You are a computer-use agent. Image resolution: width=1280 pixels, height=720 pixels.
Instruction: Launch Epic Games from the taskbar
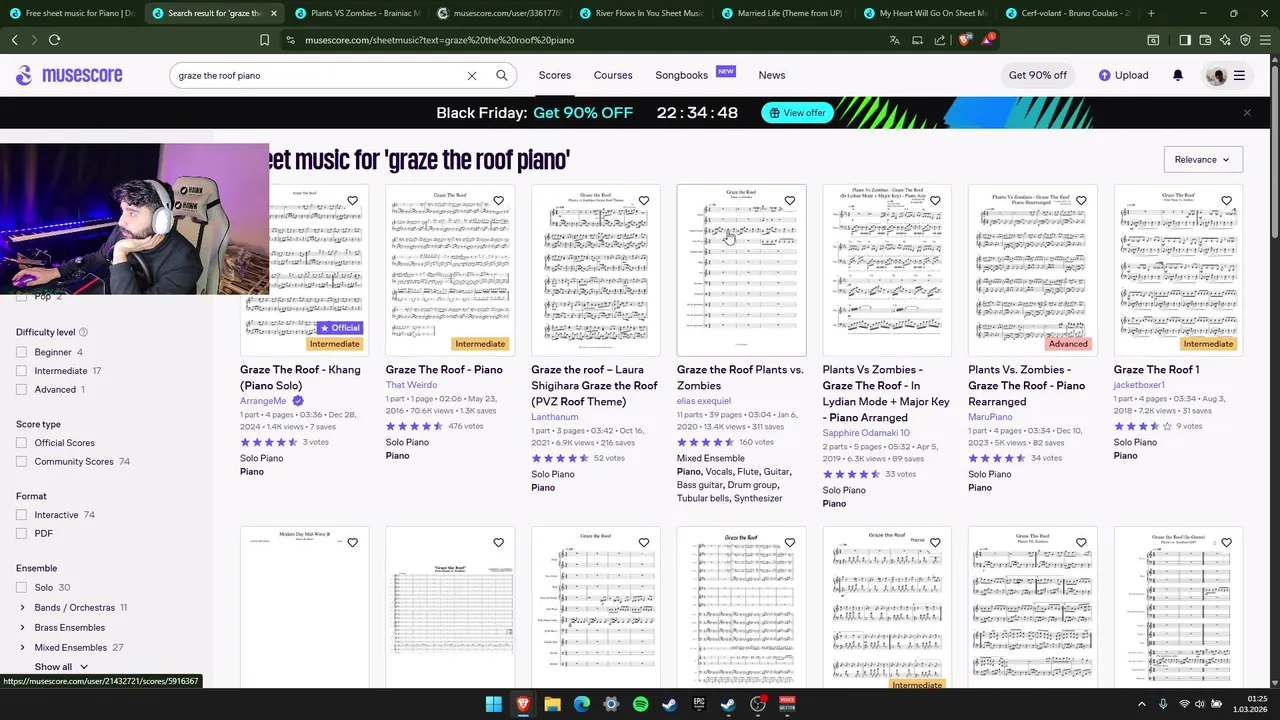click(x=699, y=704)
